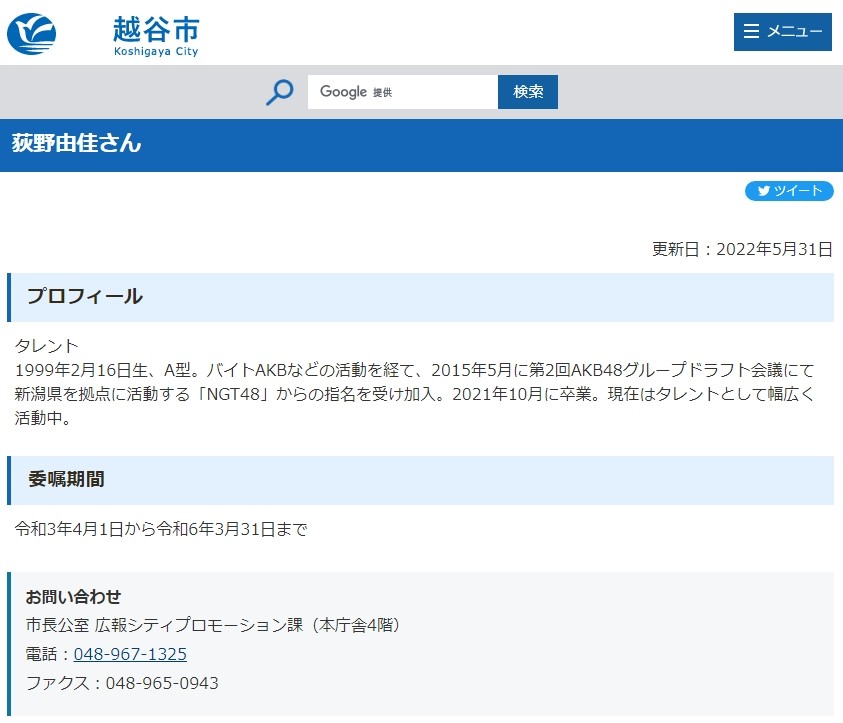Click the Koshigaya City bird logo

pos(32,34)
